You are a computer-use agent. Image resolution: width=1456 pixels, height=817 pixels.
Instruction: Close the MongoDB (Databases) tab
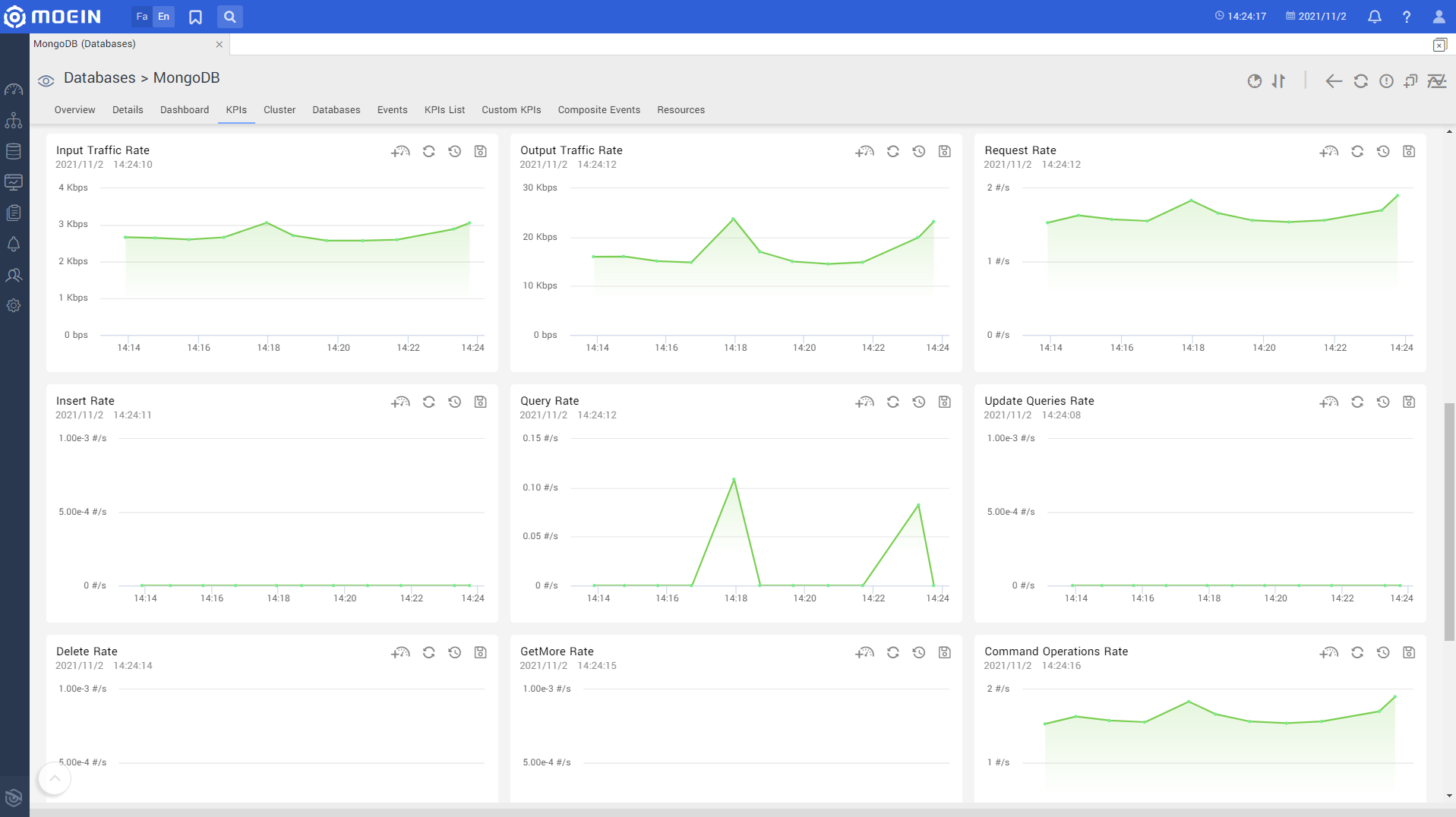(x=220, y=45)
